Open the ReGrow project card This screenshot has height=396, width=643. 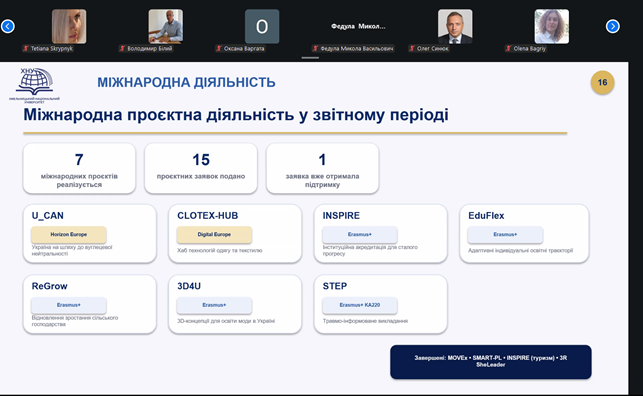pos(90,304)
